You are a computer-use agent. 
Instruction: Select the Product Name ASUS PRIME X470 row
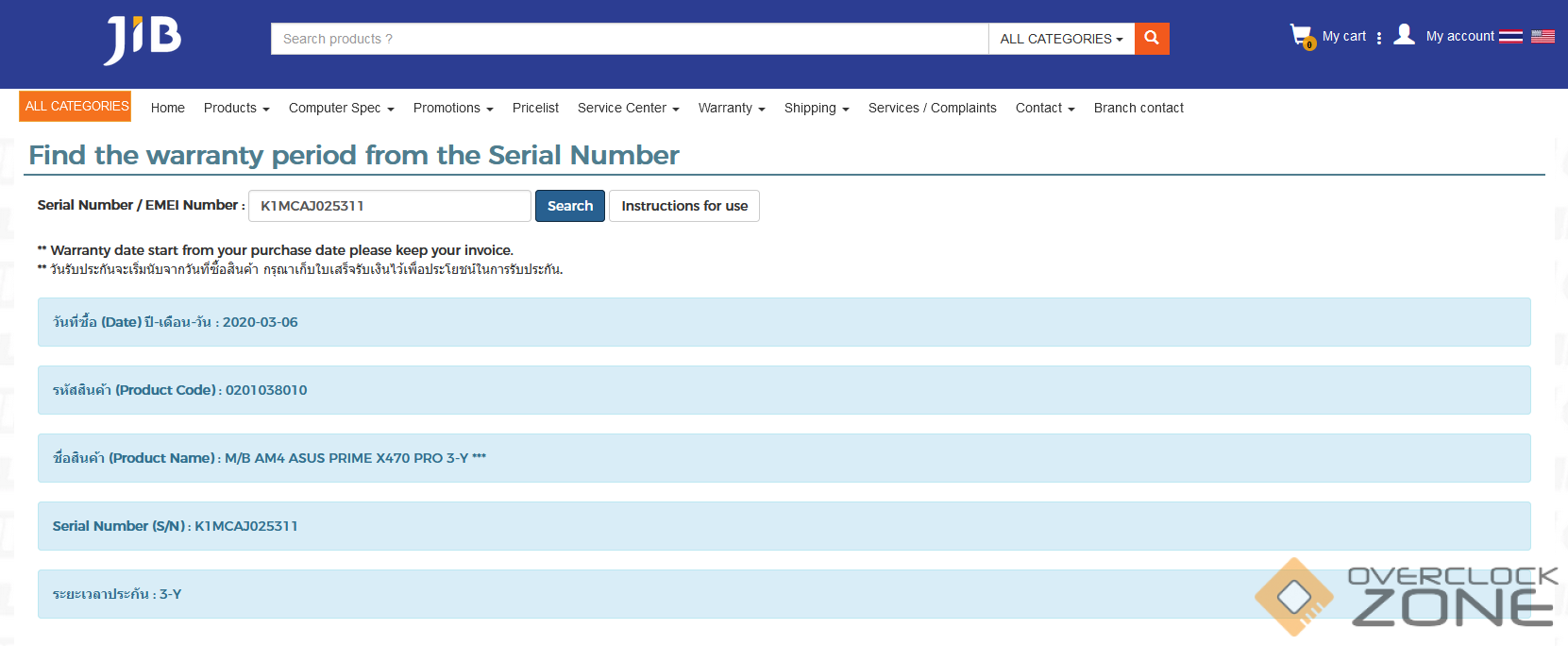click(784, 458)
